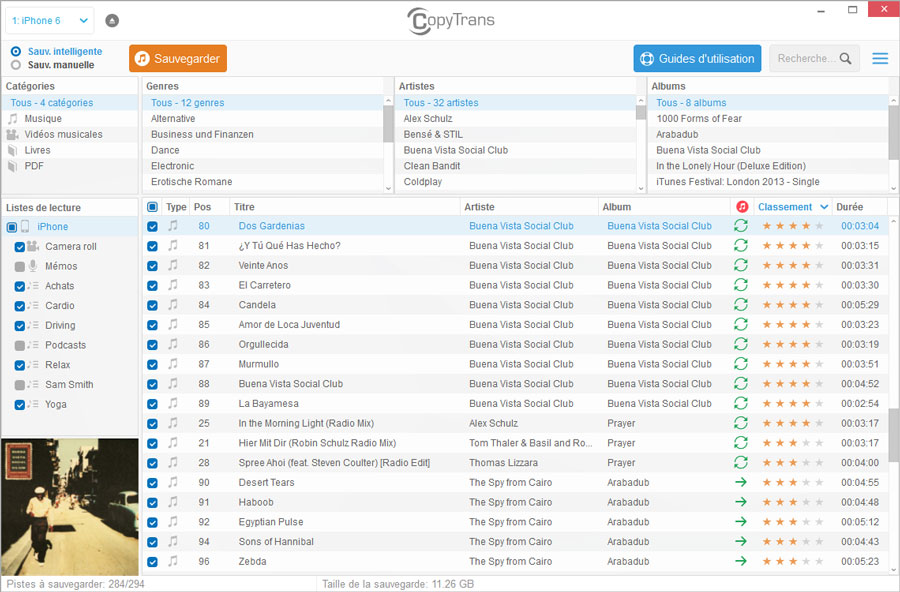Click the red iTunes status column icon

click(x=742, y=207)
